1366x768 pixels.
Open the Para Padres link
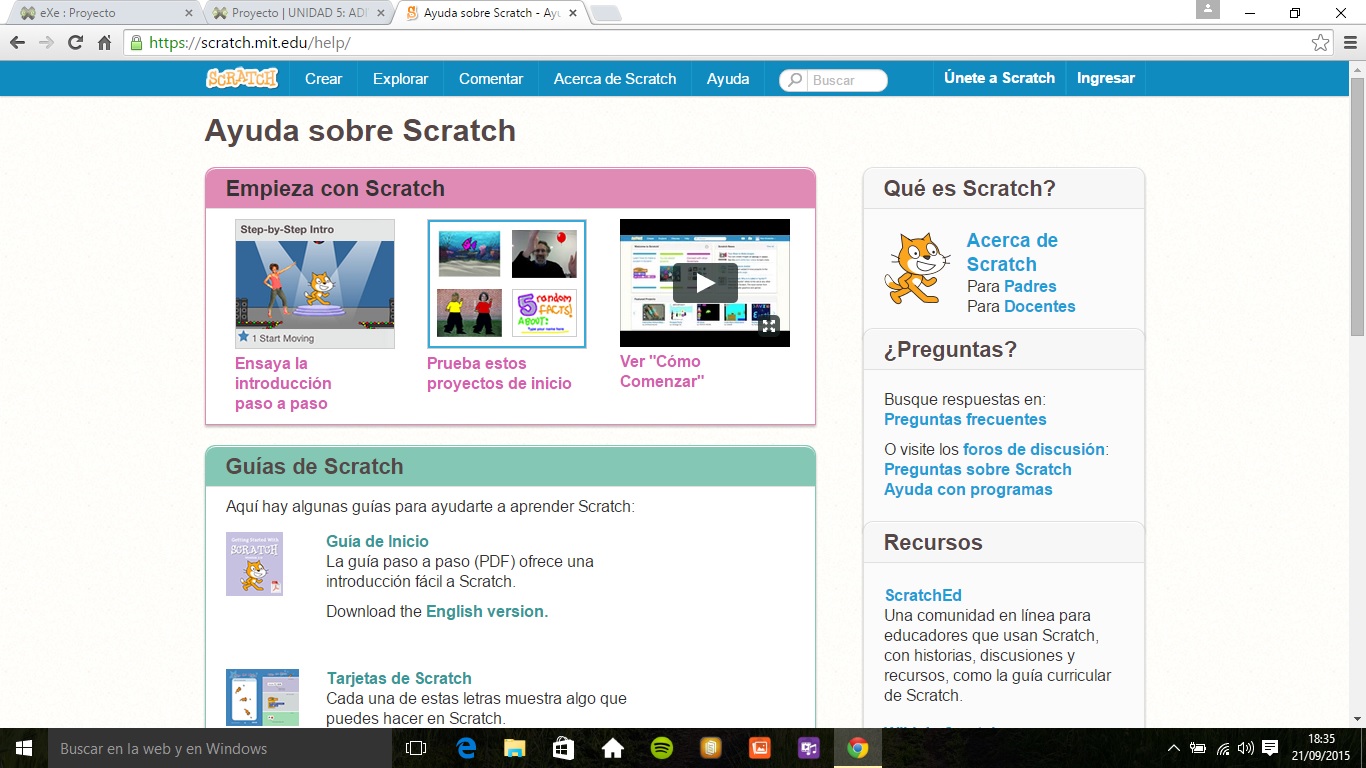(x=1030, y=287)
